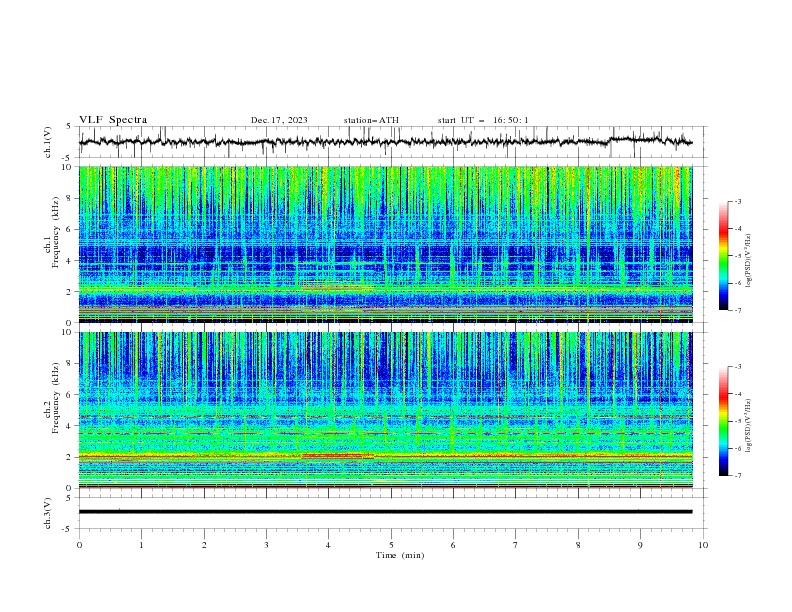Image resolution: width=792 pixels, height=612 pixels.
Task: Click the time axis tick label '7'
Action: [516, 545]
